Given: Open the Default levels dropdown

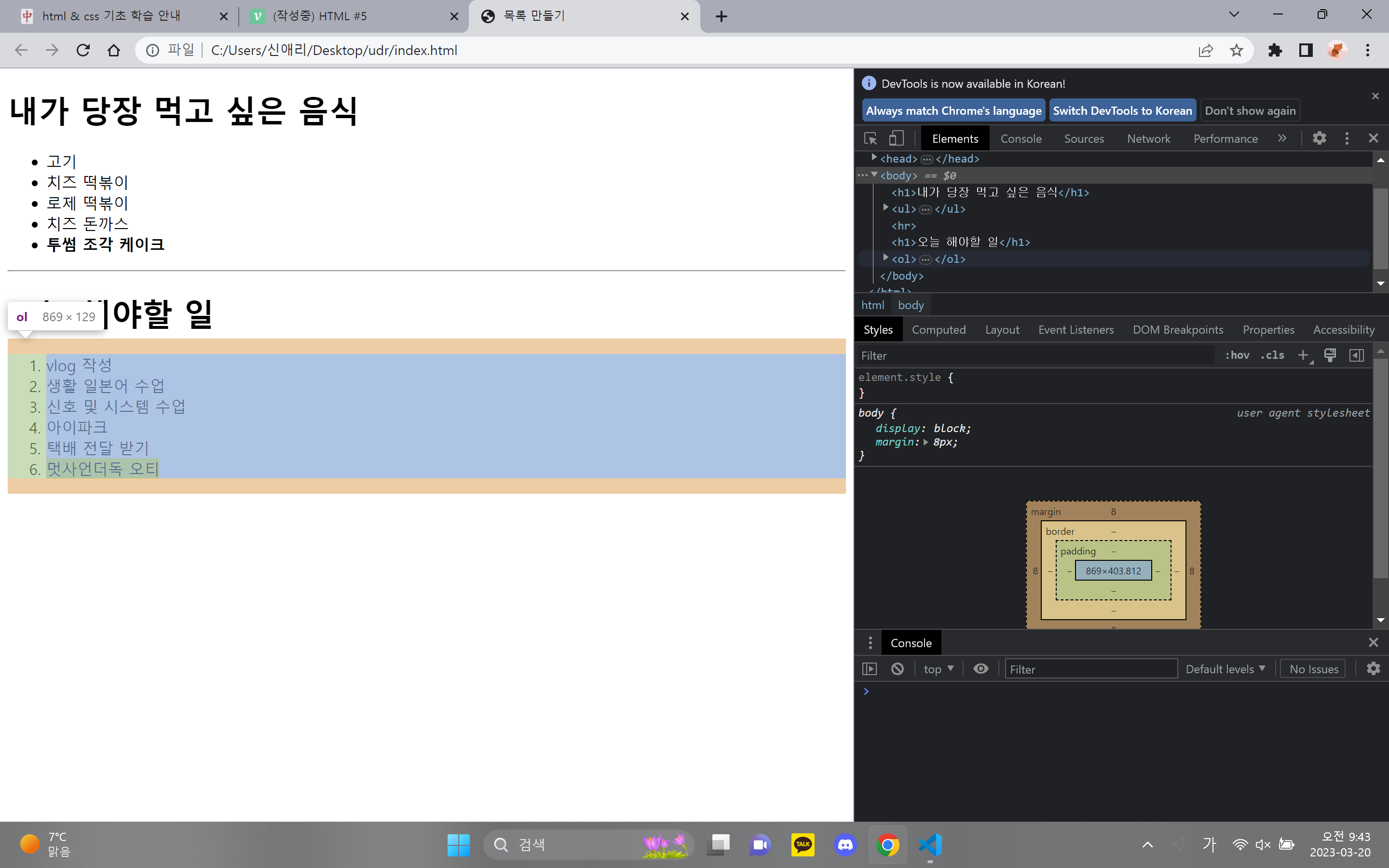Looking at the screenshot, I should 1225,669.
